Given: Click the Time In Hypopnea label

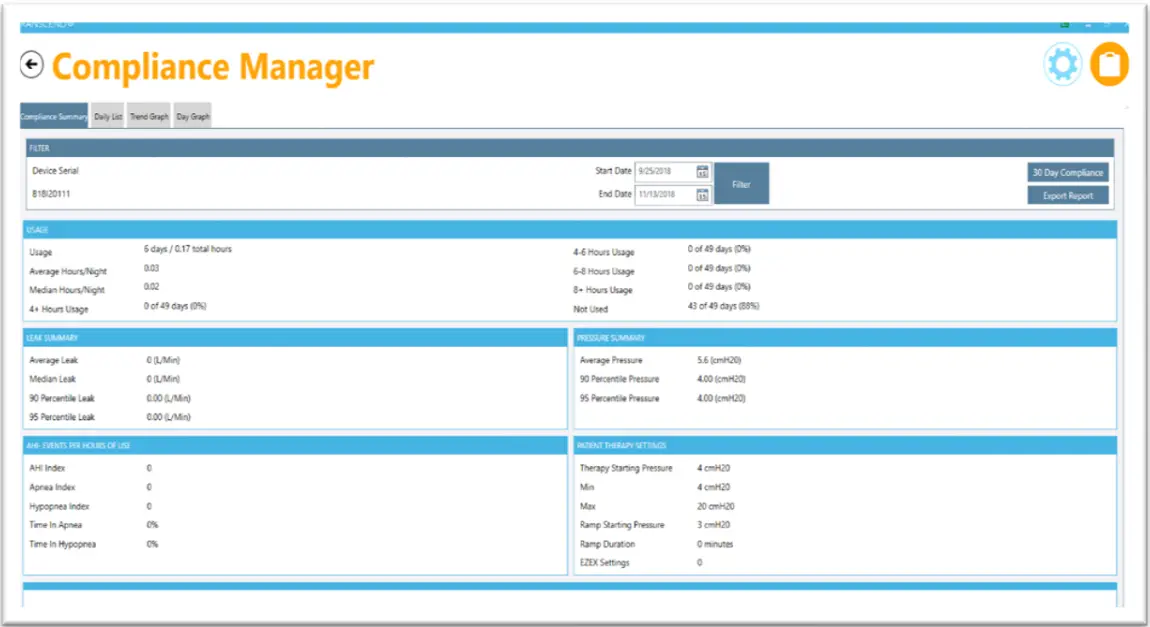Looking at the screenshot, I should [62, 544].
